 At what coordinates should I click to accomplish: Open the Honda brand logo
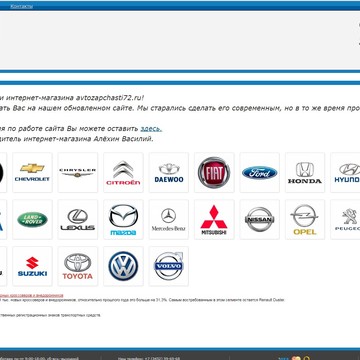pyautogui.click(x=305, y=172)
